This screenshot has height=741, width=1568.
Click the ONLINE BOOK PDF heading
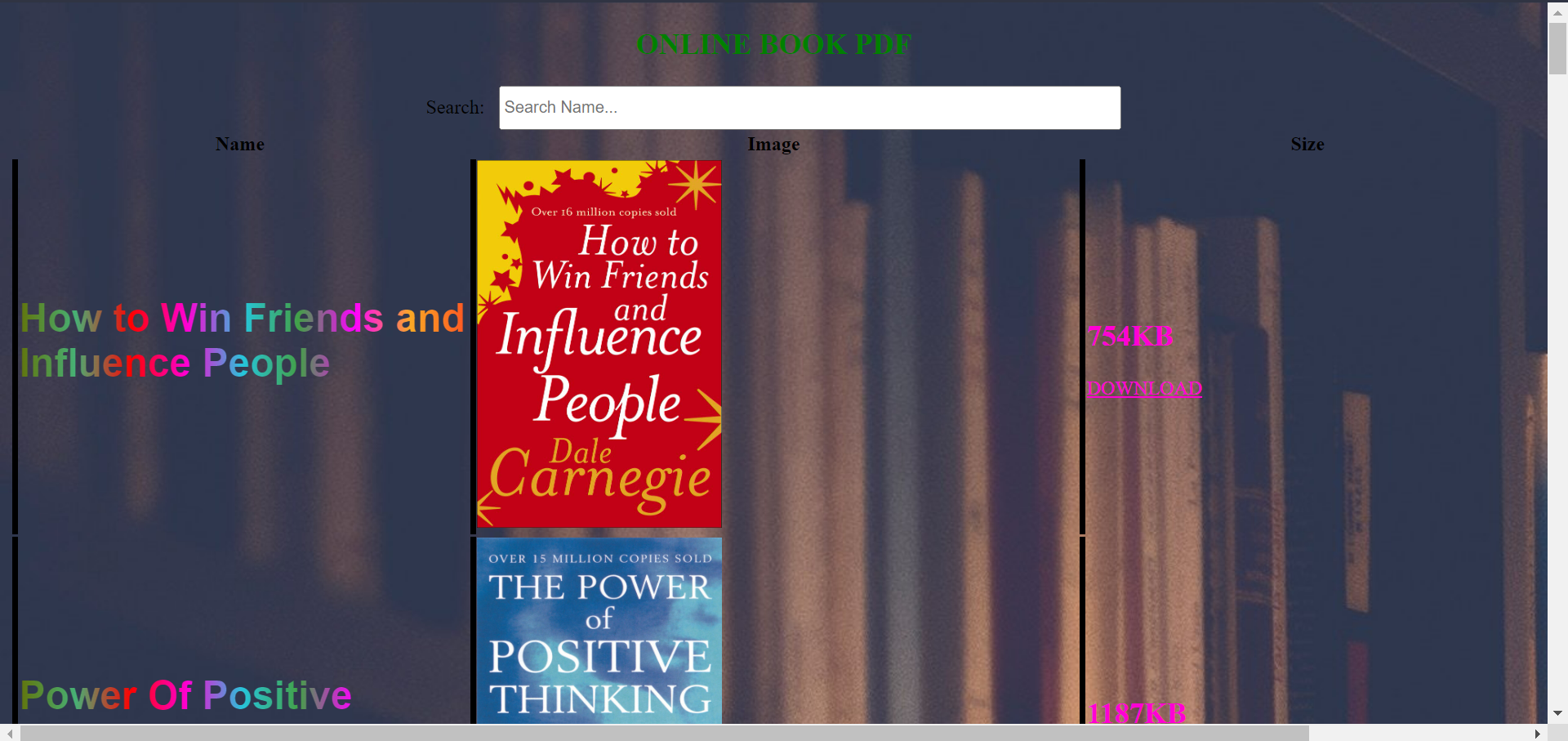point(773,44)
